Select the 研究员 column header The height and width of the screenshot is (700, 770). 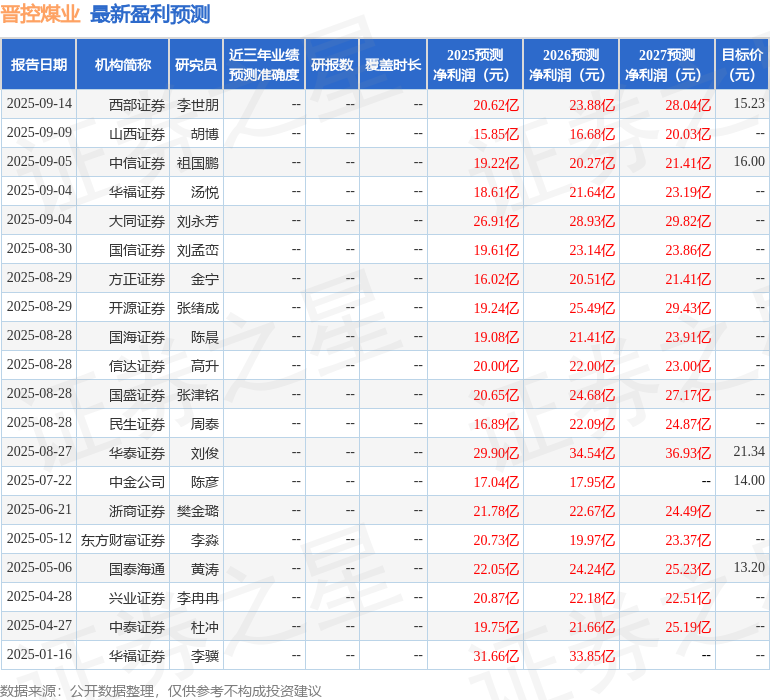[x=196, y=65]
